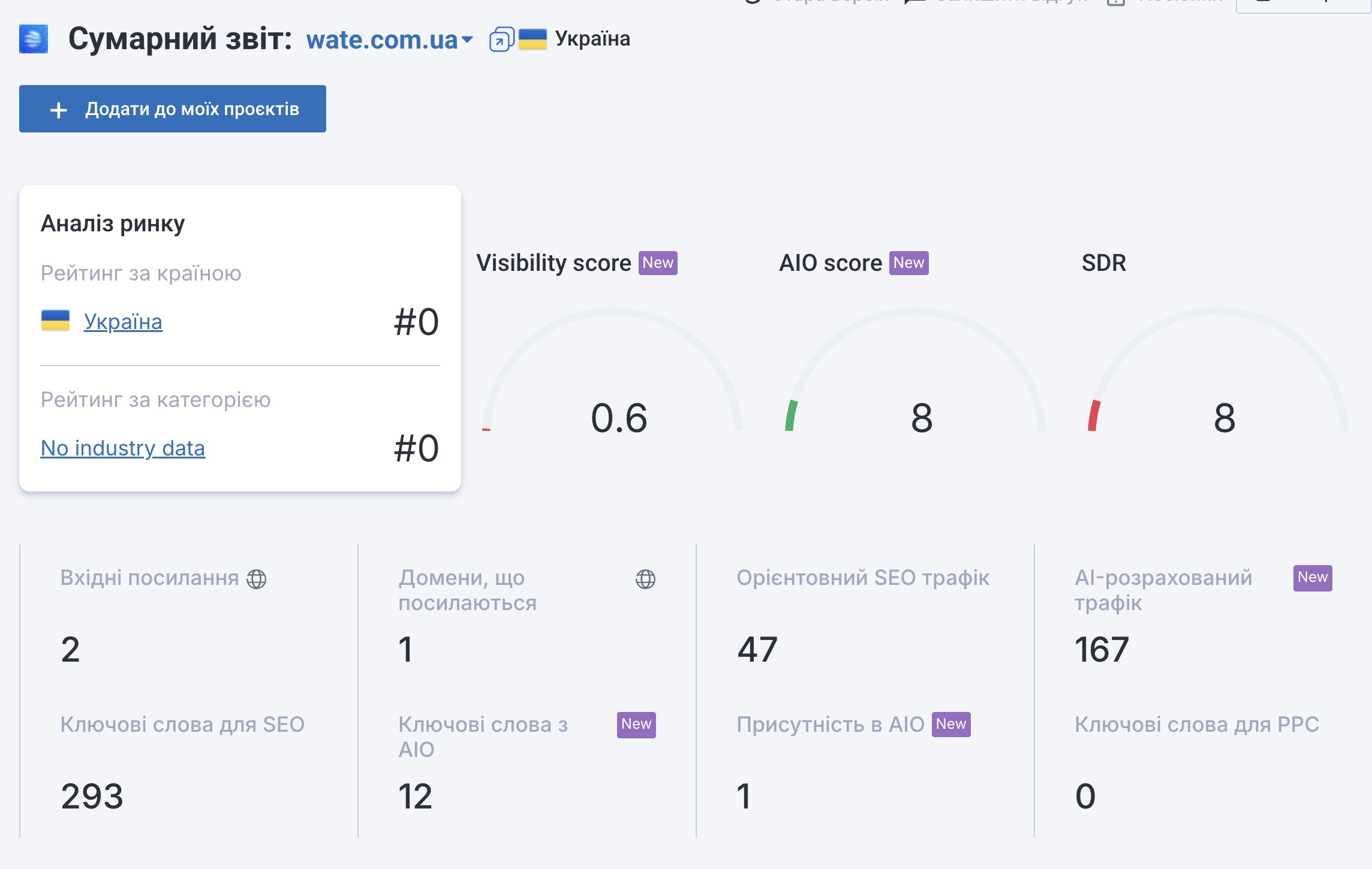Click the globe icon beside Домени, що посилаються
This screenshot has height=869, width=1372.
tap(645, 579)
